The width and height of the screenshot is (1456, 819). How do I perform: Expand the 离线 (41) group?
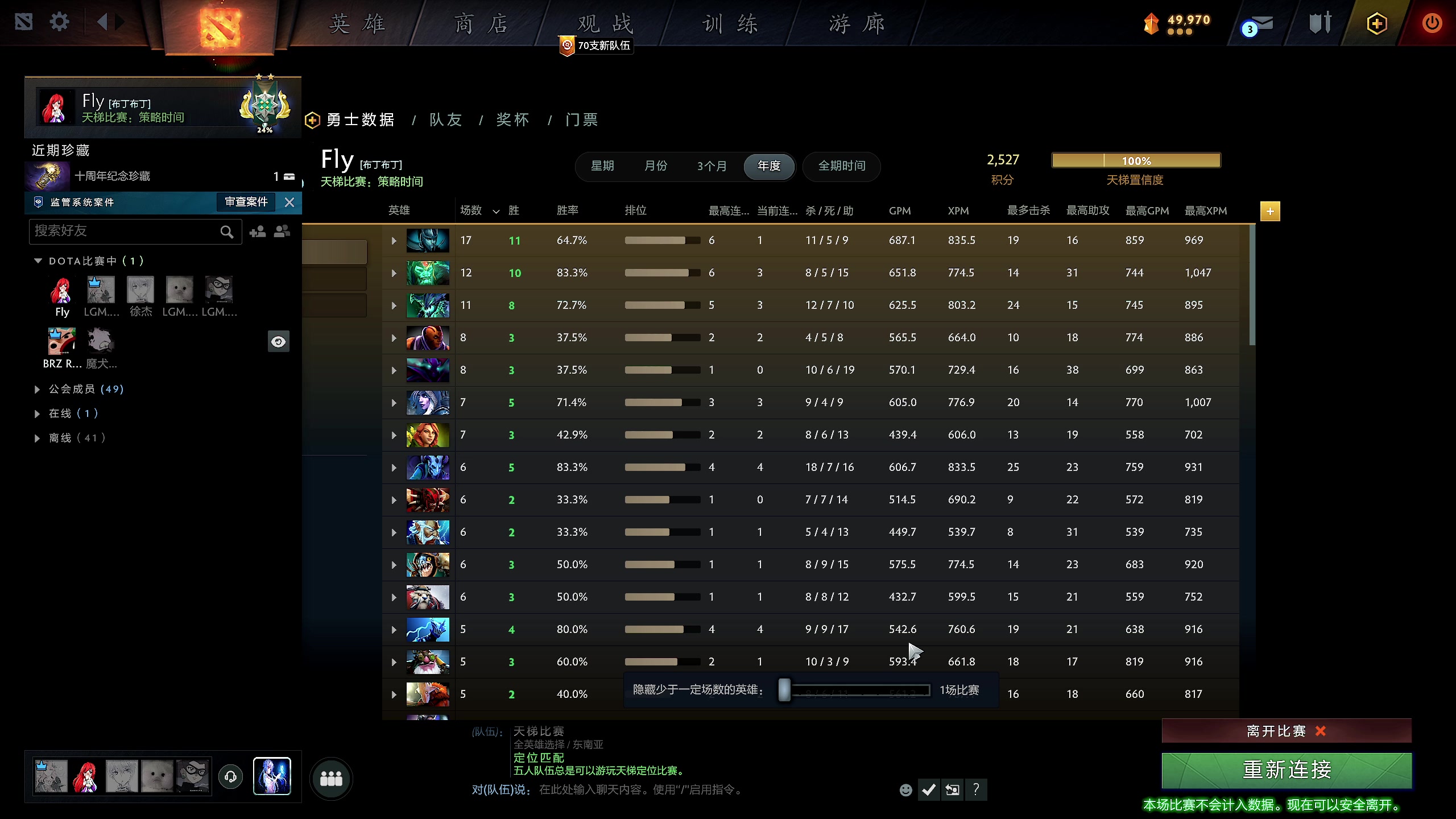coord(38,439)
